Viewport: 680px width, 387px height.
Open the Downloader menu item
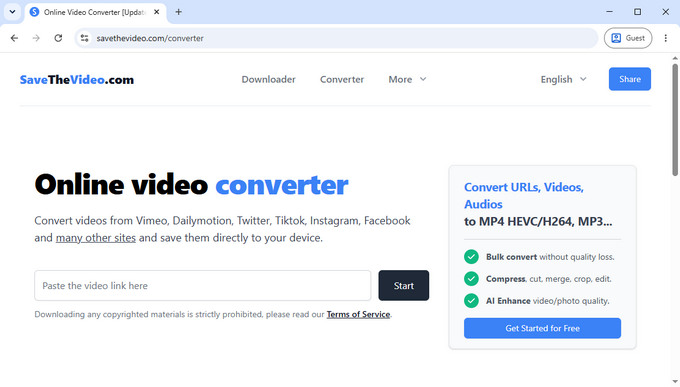click(268, 79)
